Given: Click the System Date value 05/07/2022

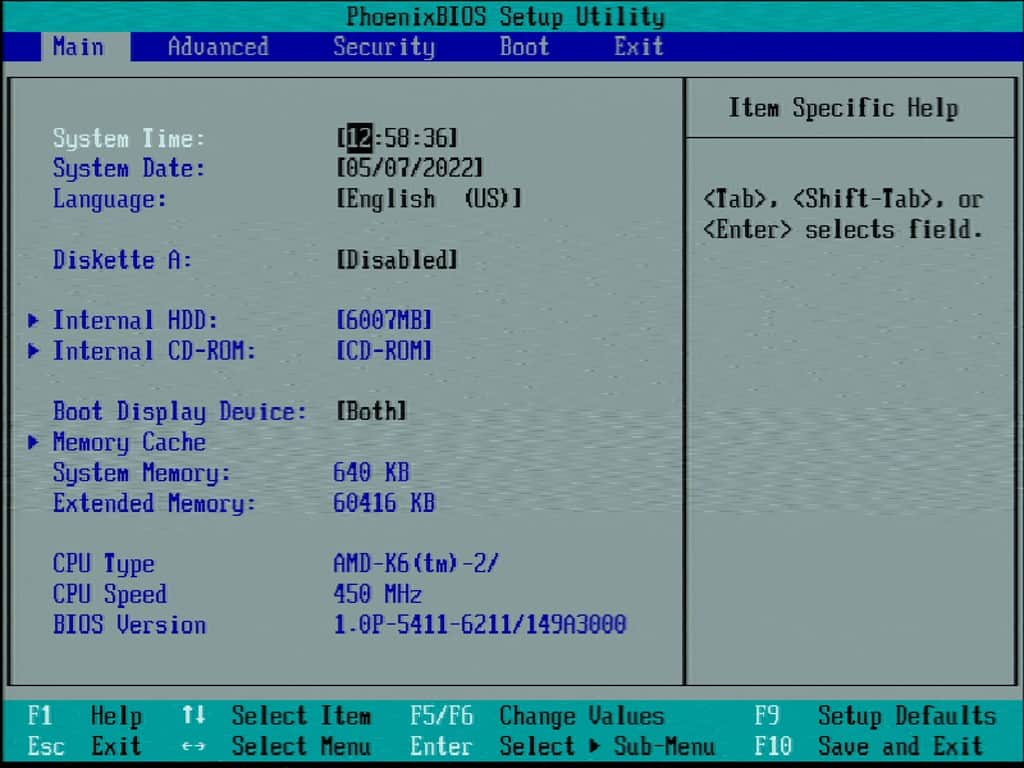Looking at the screenshot, I should [410, 168].
